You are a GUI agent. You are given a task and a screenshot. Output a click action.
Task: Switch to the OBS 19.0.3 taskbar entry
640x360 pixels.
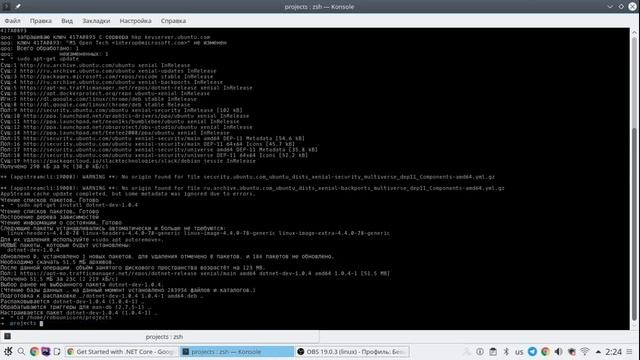(x=352, y=351)
